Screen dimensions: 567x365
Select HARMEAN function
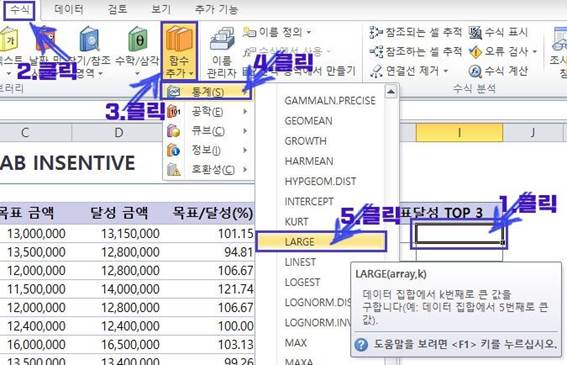(x=309, y=161)
